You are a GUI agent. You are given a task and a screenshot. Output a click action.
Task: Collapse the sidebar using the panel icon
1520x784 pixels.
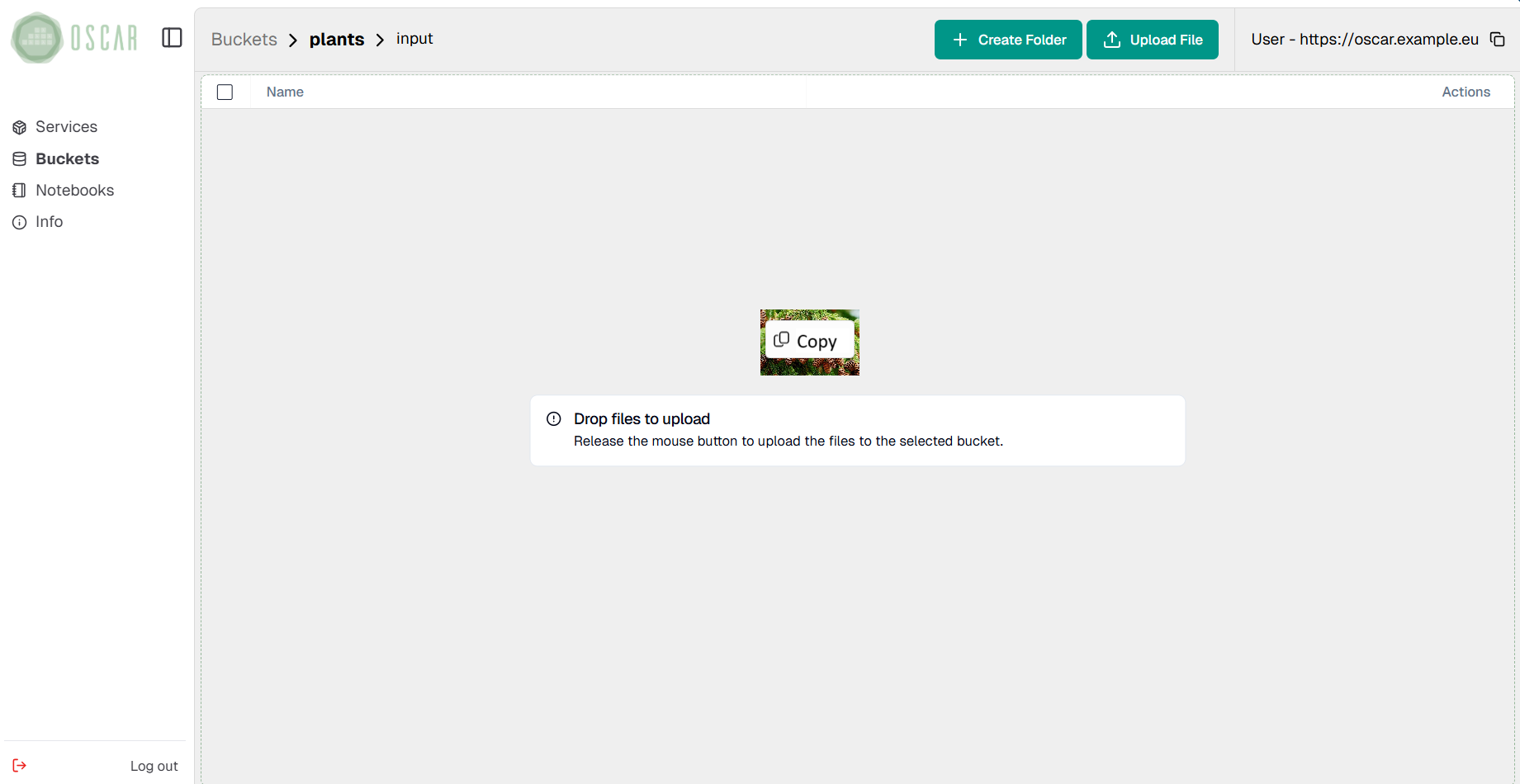coord(172,37)
